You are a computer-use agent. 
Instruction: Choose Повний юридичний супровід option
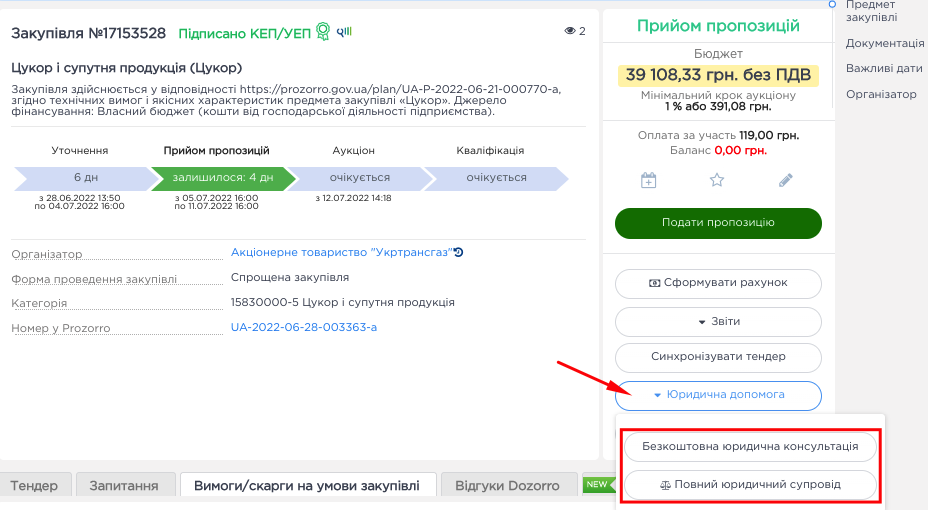750,485
